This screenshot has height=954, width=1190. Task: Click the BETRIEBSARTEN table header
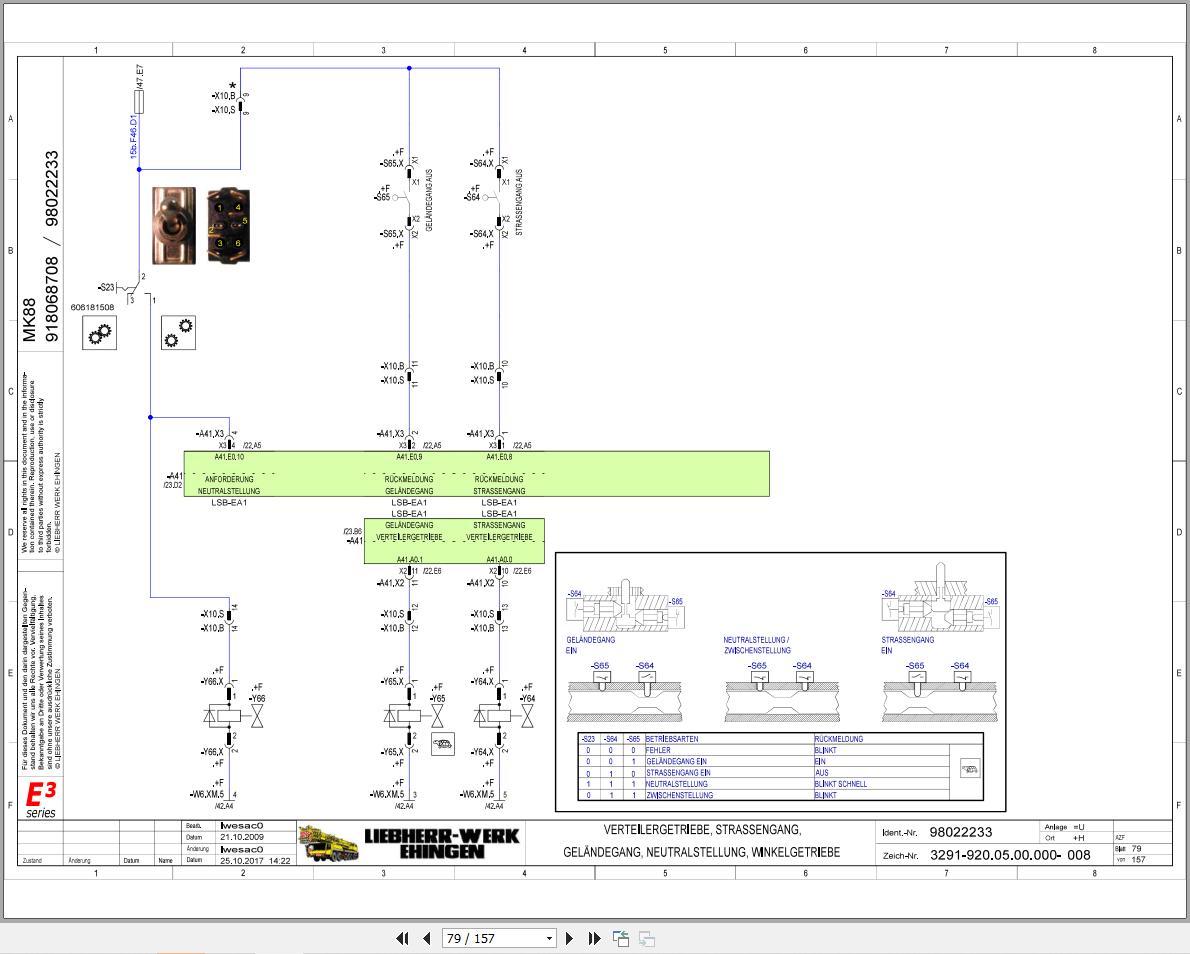[672, 738]
